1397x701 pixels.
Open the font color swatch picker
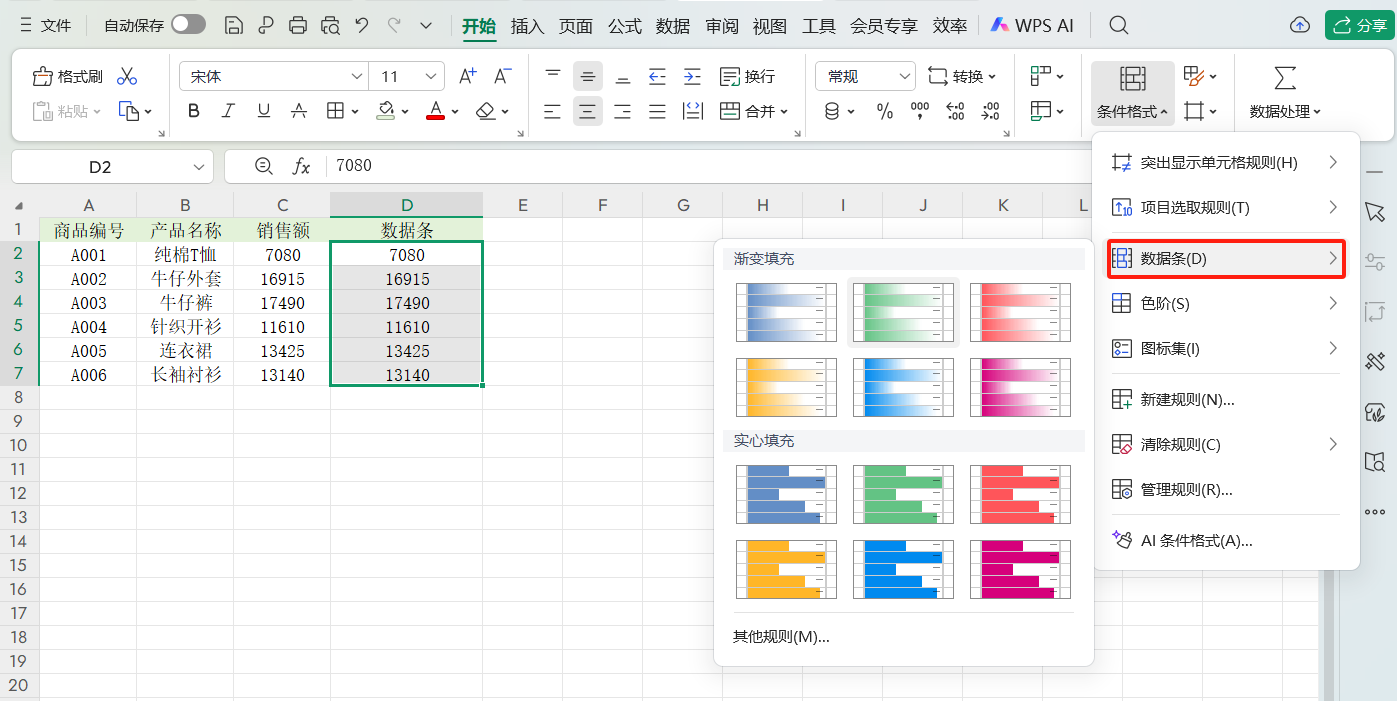[455, 111]
